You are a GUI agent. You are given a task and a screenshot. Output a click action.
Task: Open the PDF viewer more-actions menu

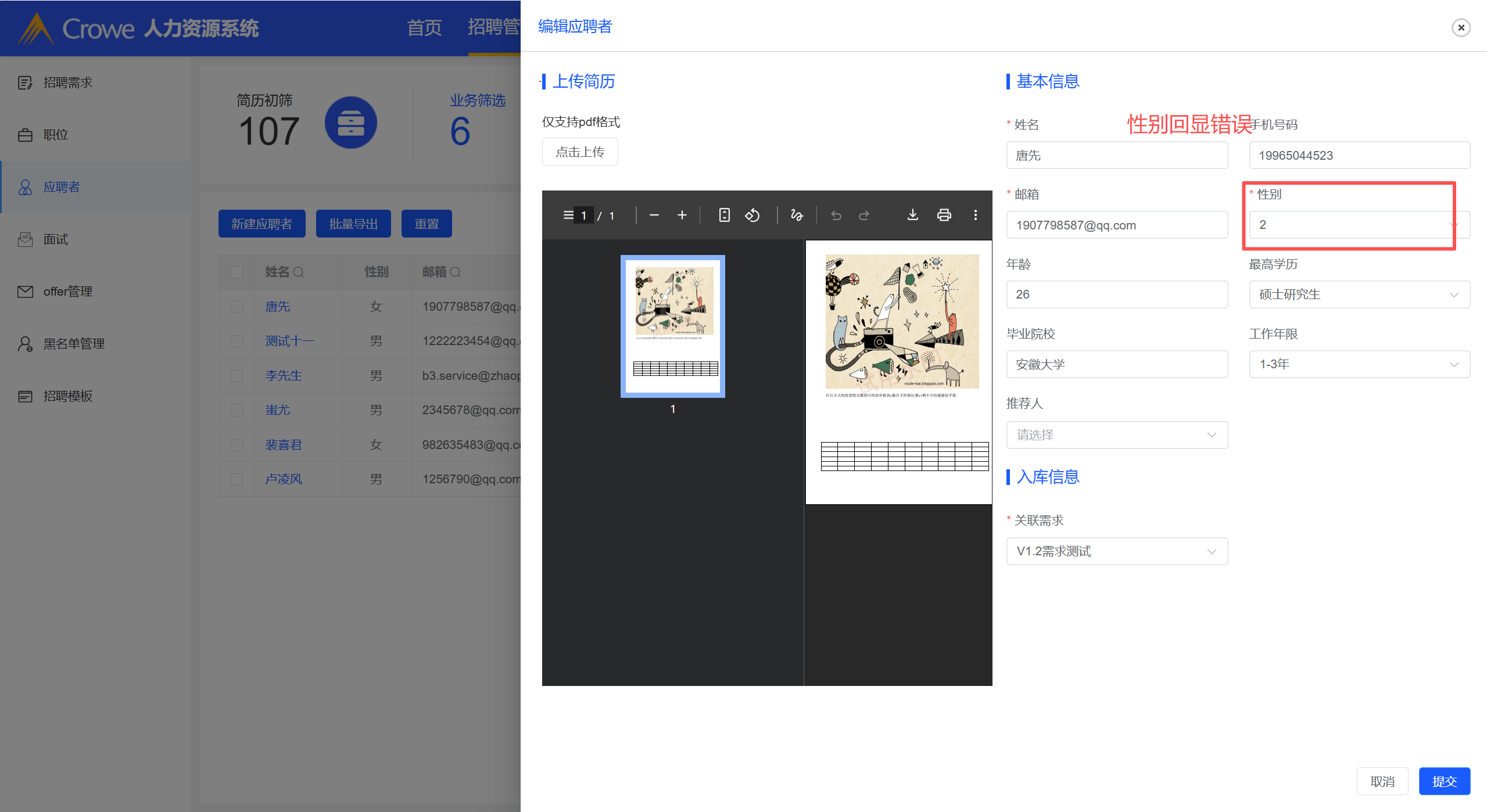(x=975, y=215)
